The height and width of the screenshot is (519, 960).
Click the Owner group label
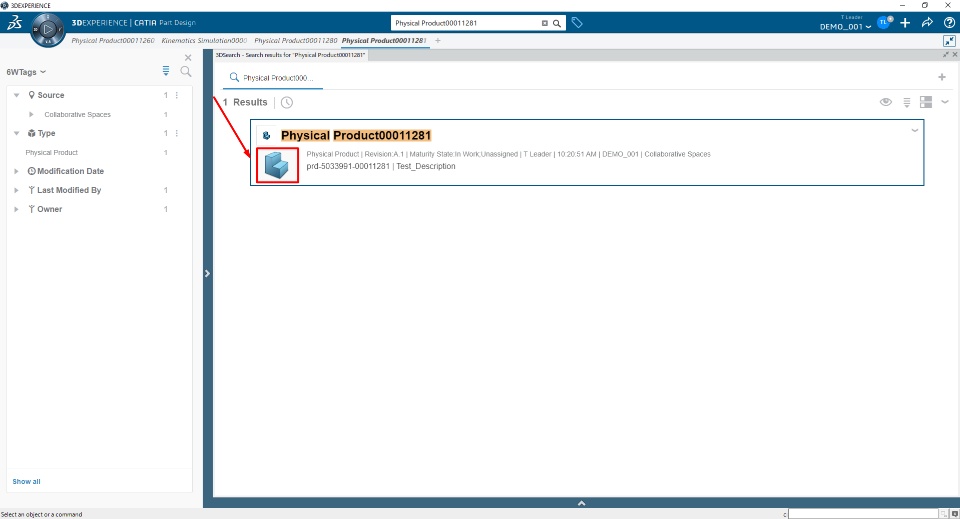click(x=50, y=209)
